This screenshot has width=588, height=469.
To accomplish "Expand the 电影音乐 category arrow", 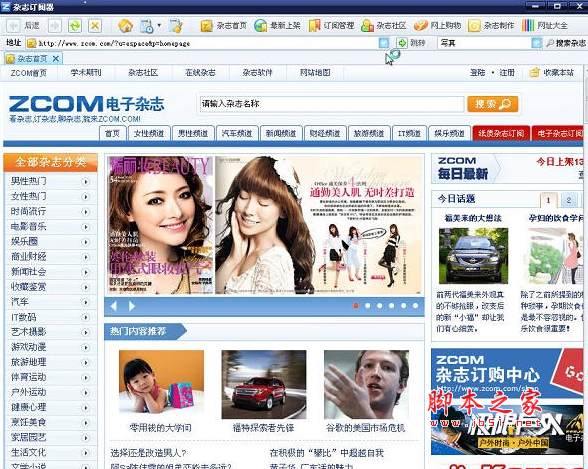I will (x=86, y=227).
